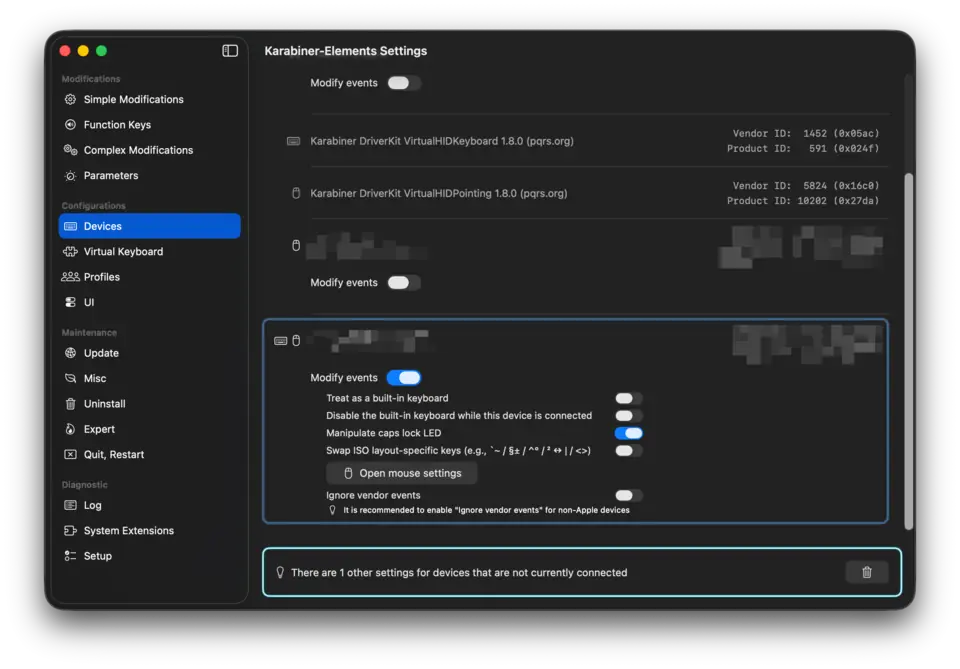Open Simple Modifications section

pyautogui.click(x=149, y=99)
